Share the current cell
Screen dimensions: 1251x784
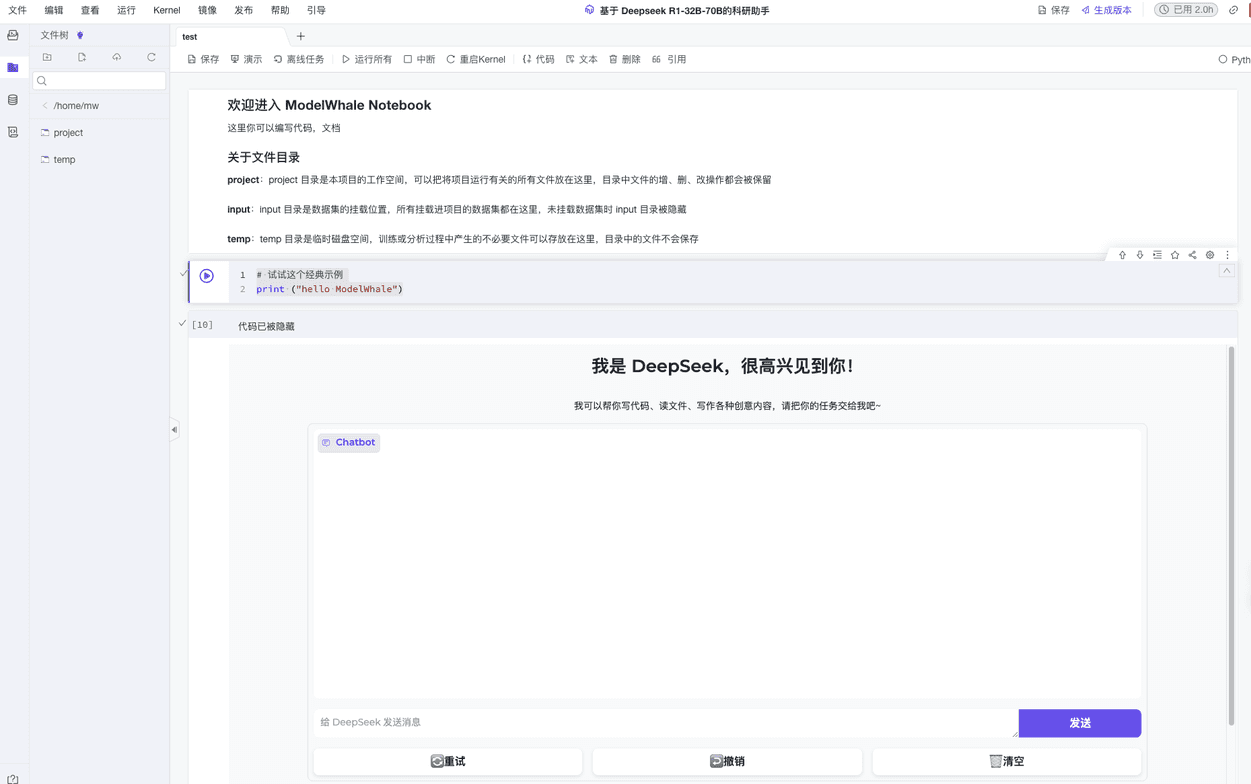point(1192,255)
